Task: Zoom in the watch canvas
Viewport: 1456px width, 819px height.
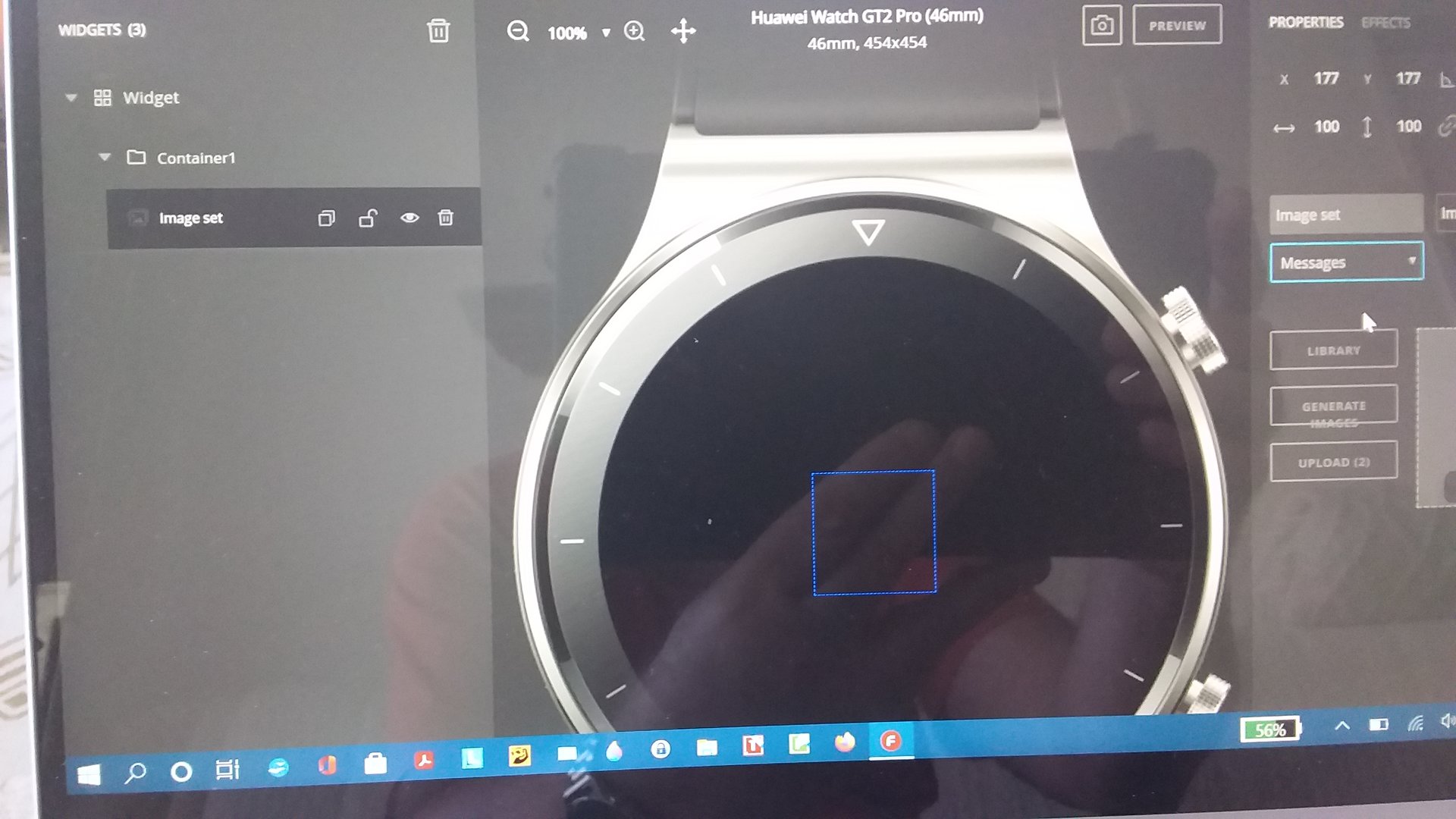Action: coord(635,31)
